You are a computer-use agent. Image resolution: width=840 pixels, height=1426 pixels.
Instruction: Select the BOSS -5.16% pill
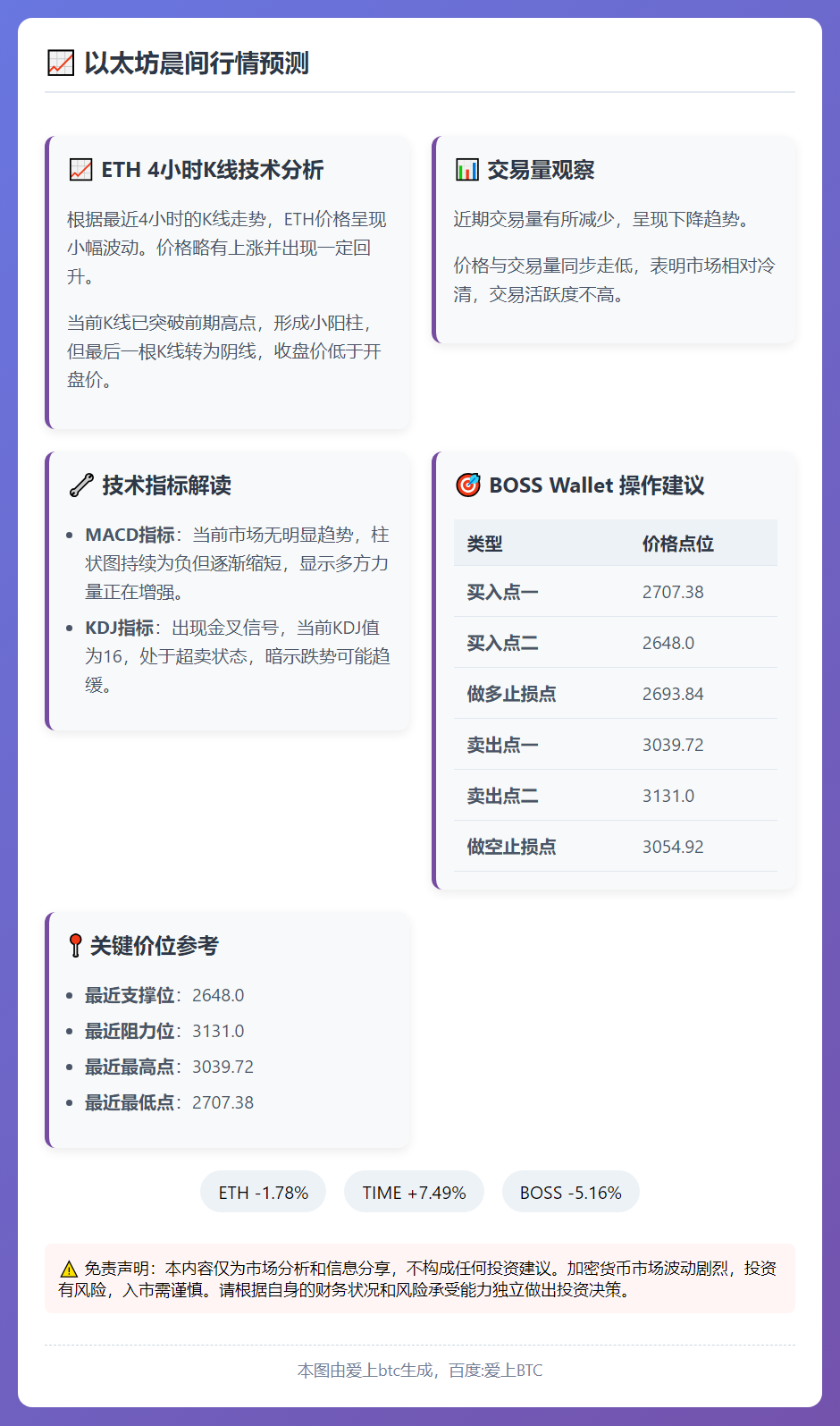click(x=570, y=1192)
